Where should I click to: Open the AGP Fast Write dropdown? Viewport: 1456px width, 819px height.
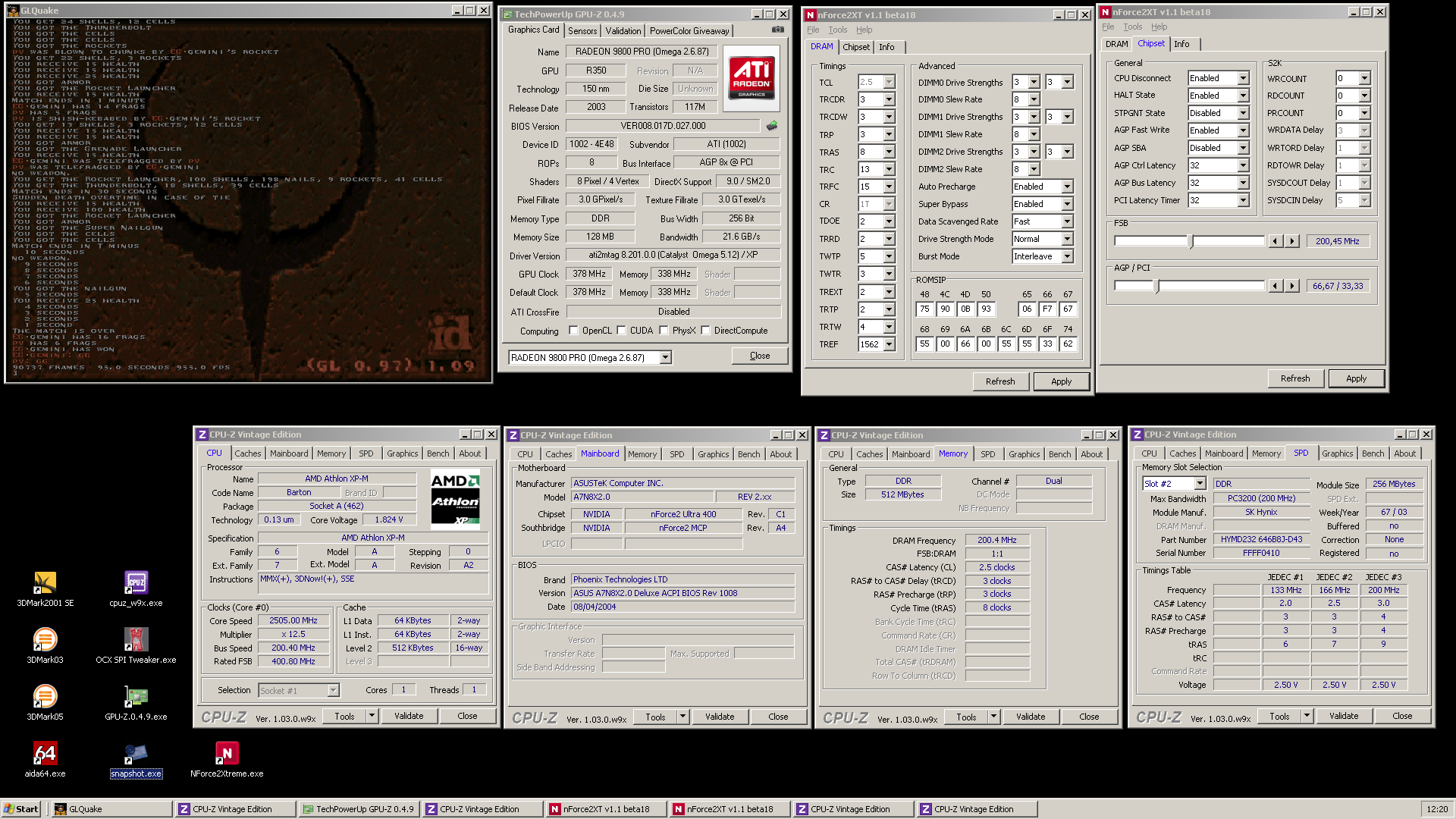(1243, 130)
